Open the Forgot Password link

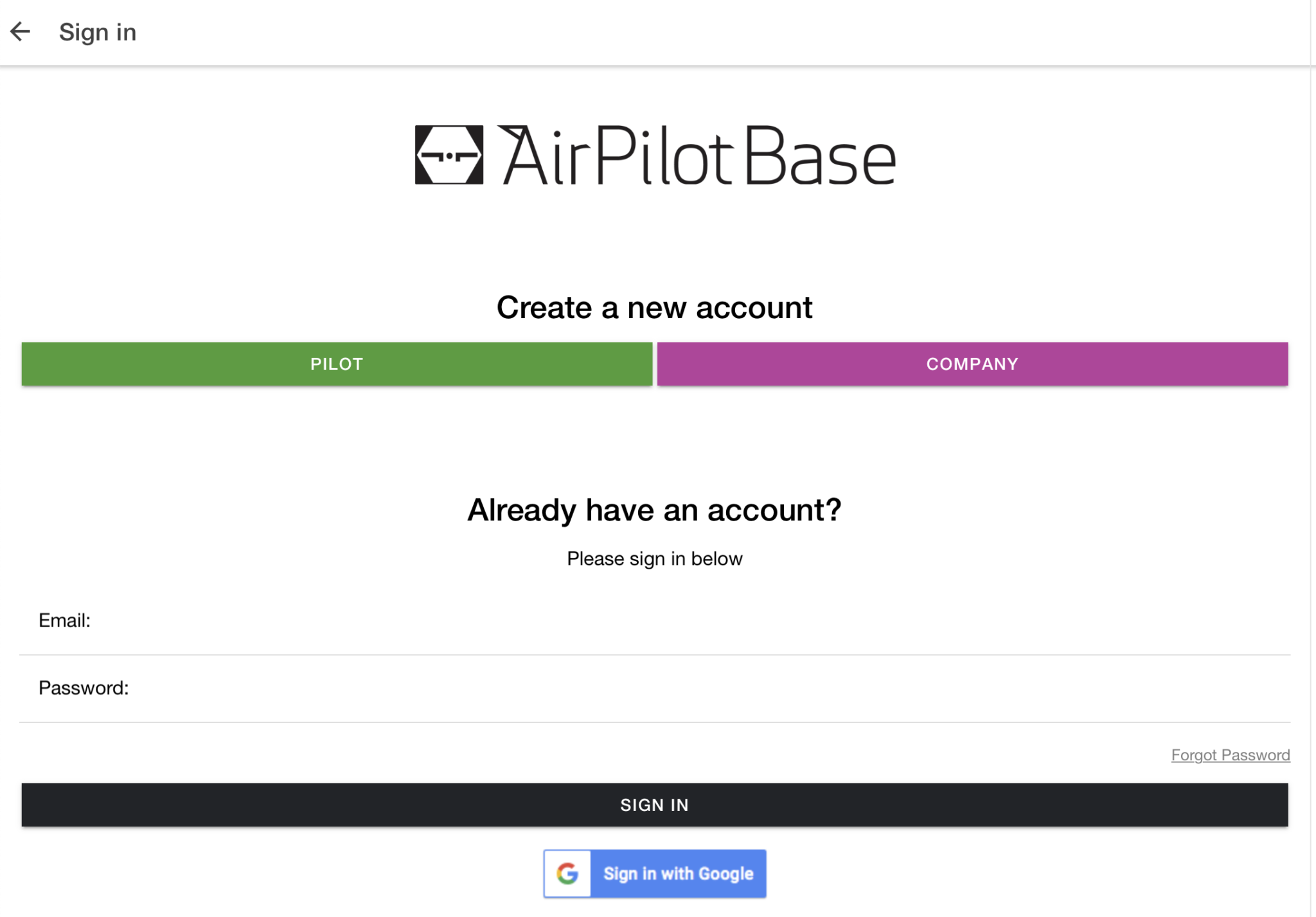pos(1231,755)
